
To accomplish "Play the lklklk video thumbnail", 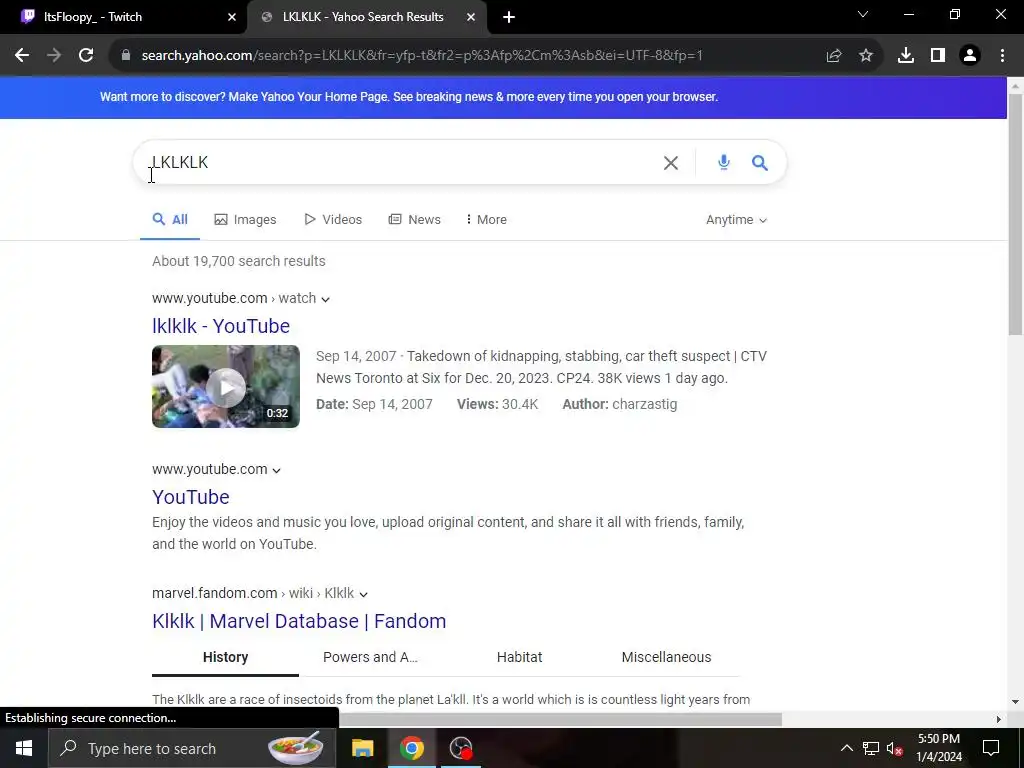I will (x=226, y=387).
